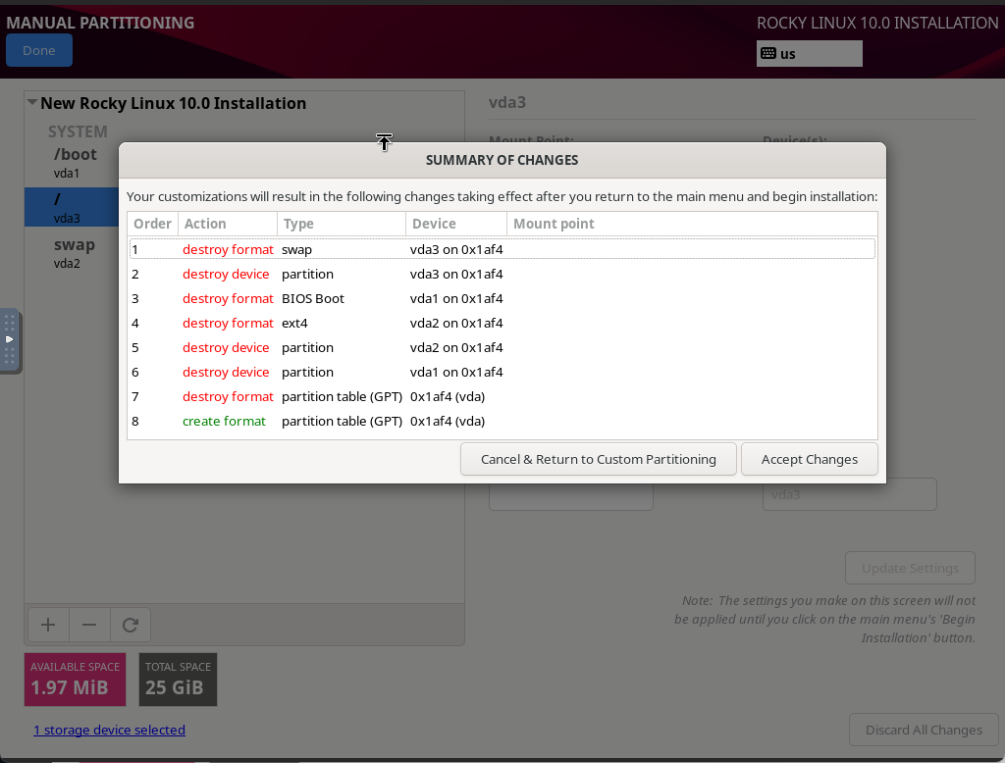Screen dimensions: 1005x763
Task: Sort table by Device column header
Action: coord(456,224)
